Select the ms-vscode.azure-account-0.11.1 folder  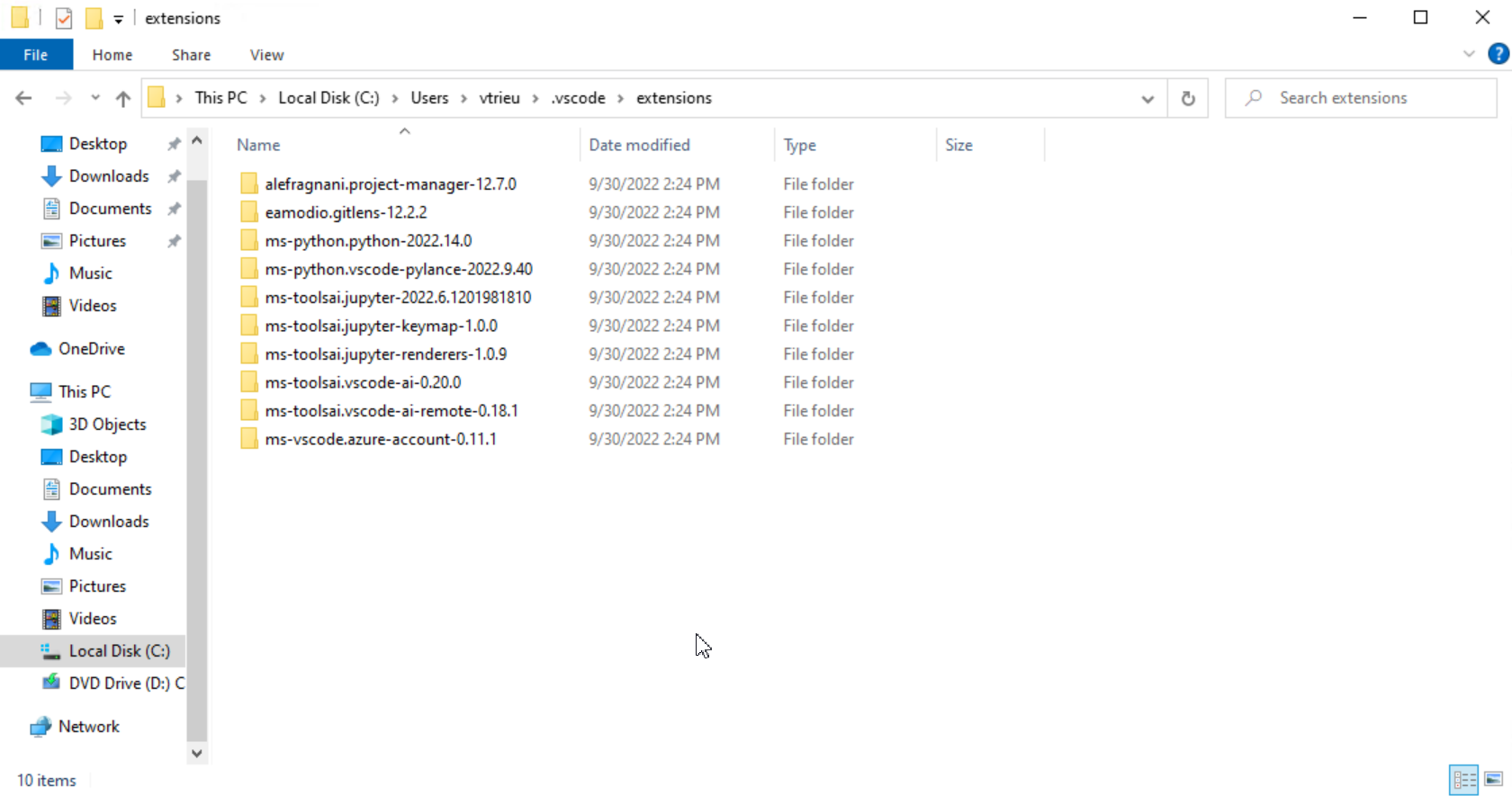tap(381, 439)
